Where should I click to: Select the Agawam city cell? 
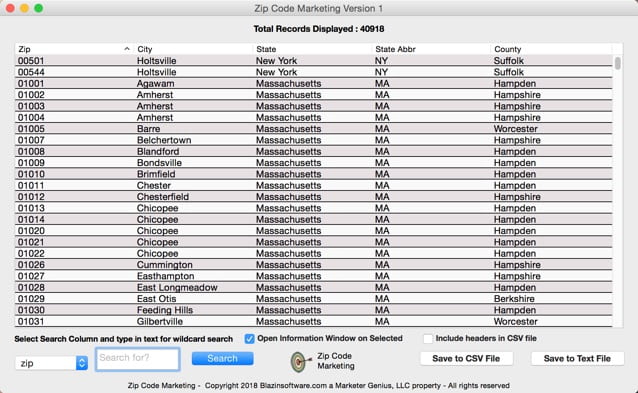click(x=155, y=83)
